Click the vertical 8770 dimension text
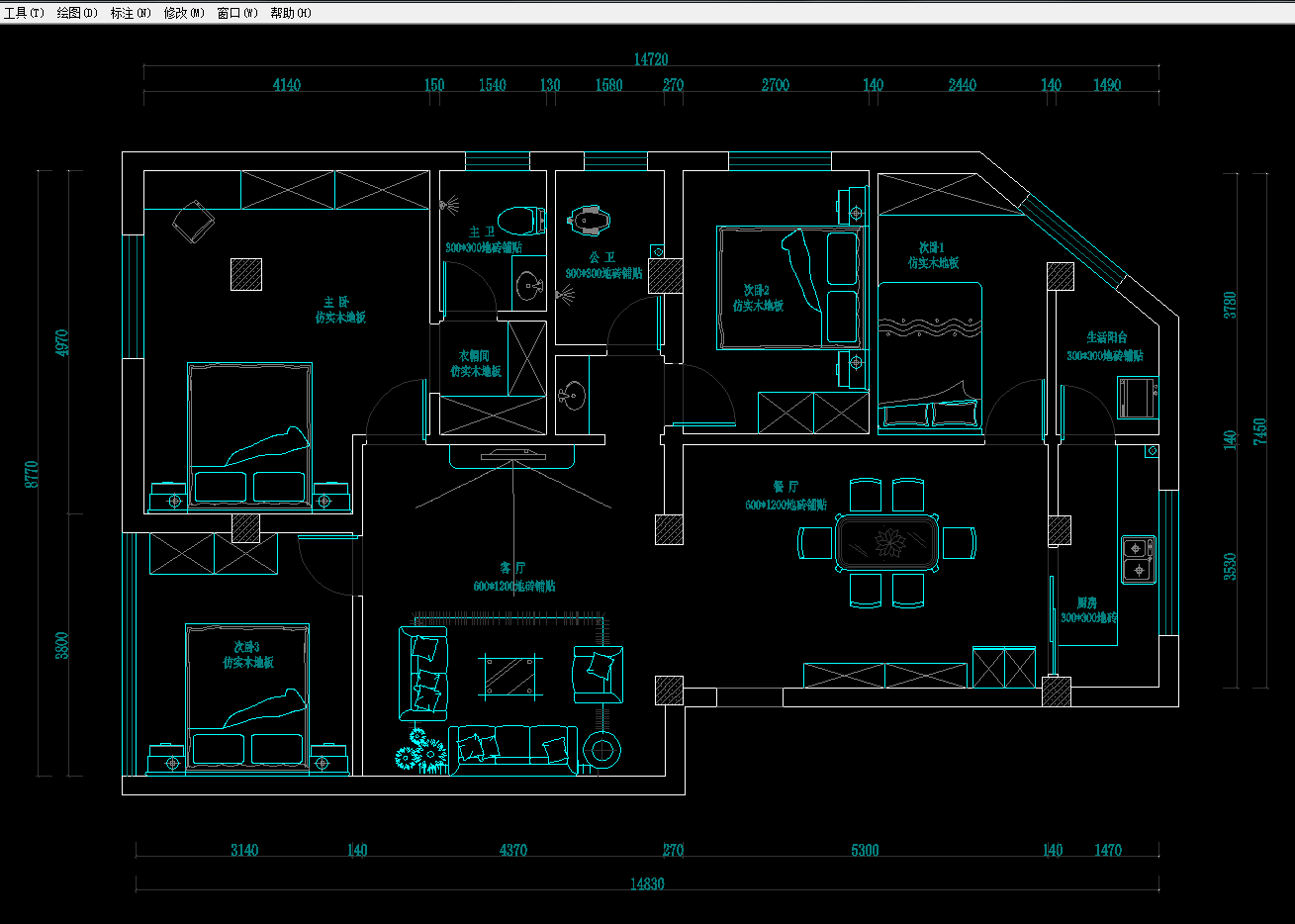The width and height of the screenshot is (1295, 924). point(32,474)
